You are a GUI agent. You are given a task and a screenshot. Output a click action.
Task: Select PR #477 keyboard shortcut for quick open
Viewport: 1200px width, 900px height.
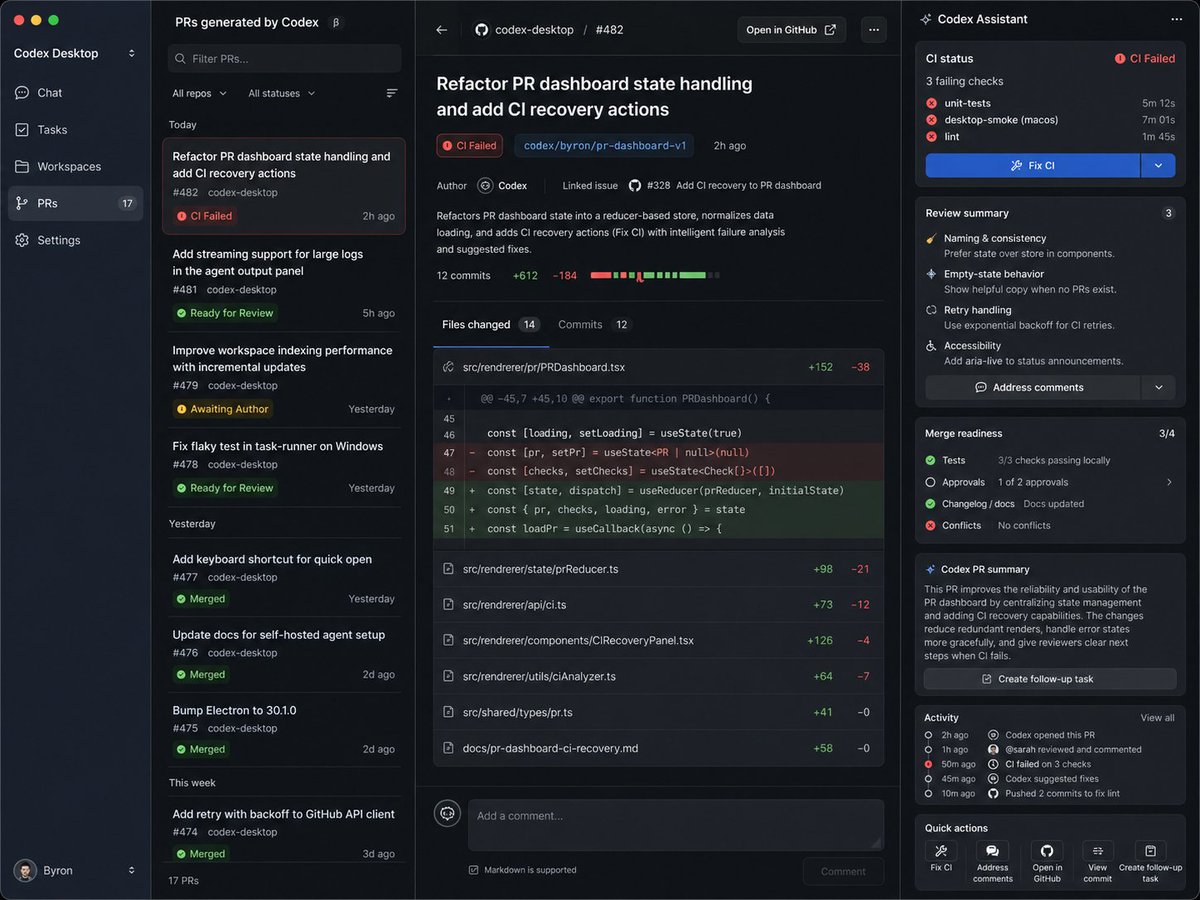point(284,579)
